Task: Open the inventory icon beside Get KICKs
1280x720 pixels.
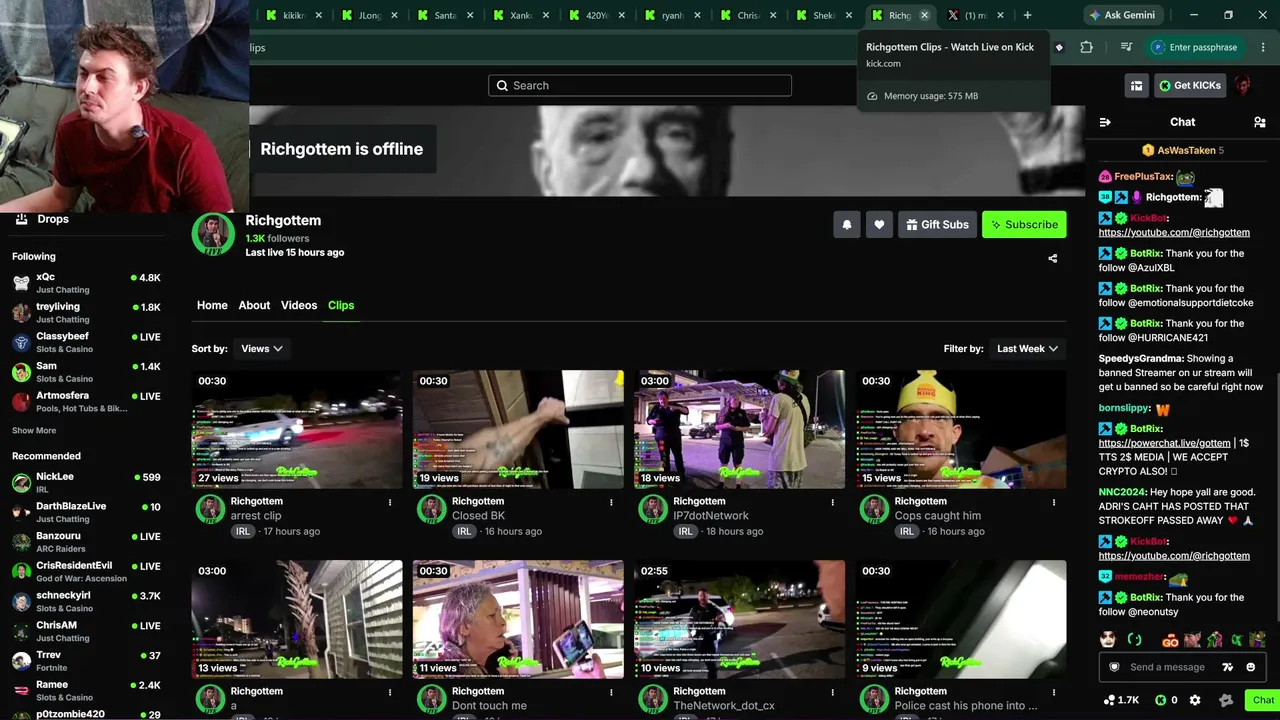Action: click(1136, 86)
